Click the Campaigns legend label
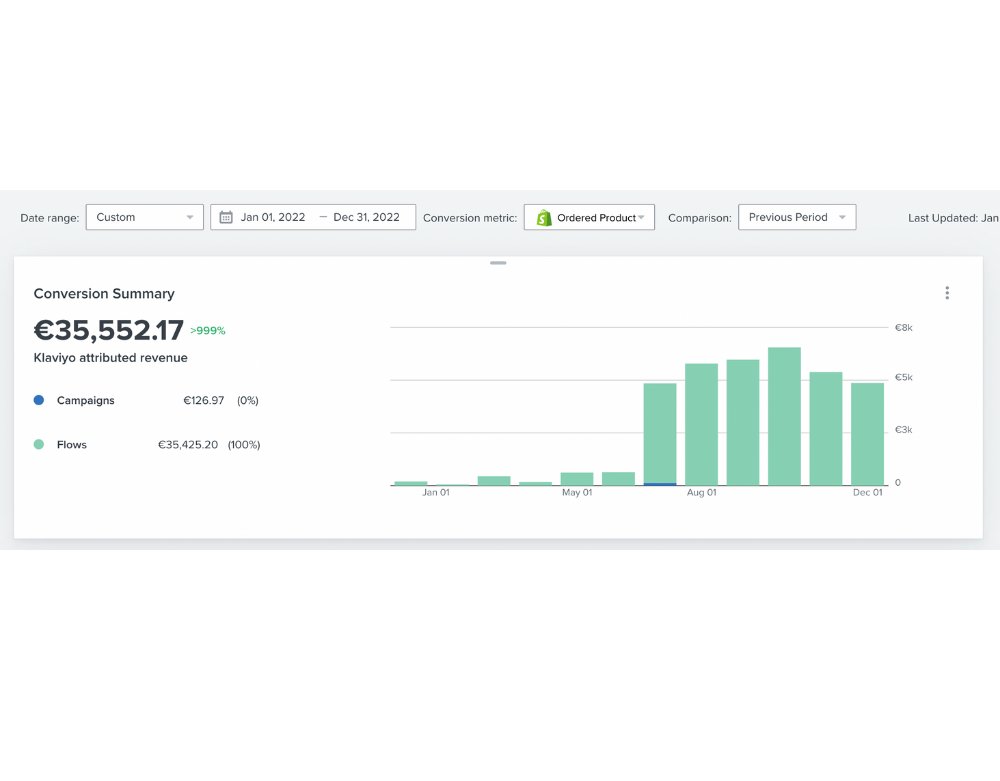This screenshot has height=781, width=1000. [85, 400]
